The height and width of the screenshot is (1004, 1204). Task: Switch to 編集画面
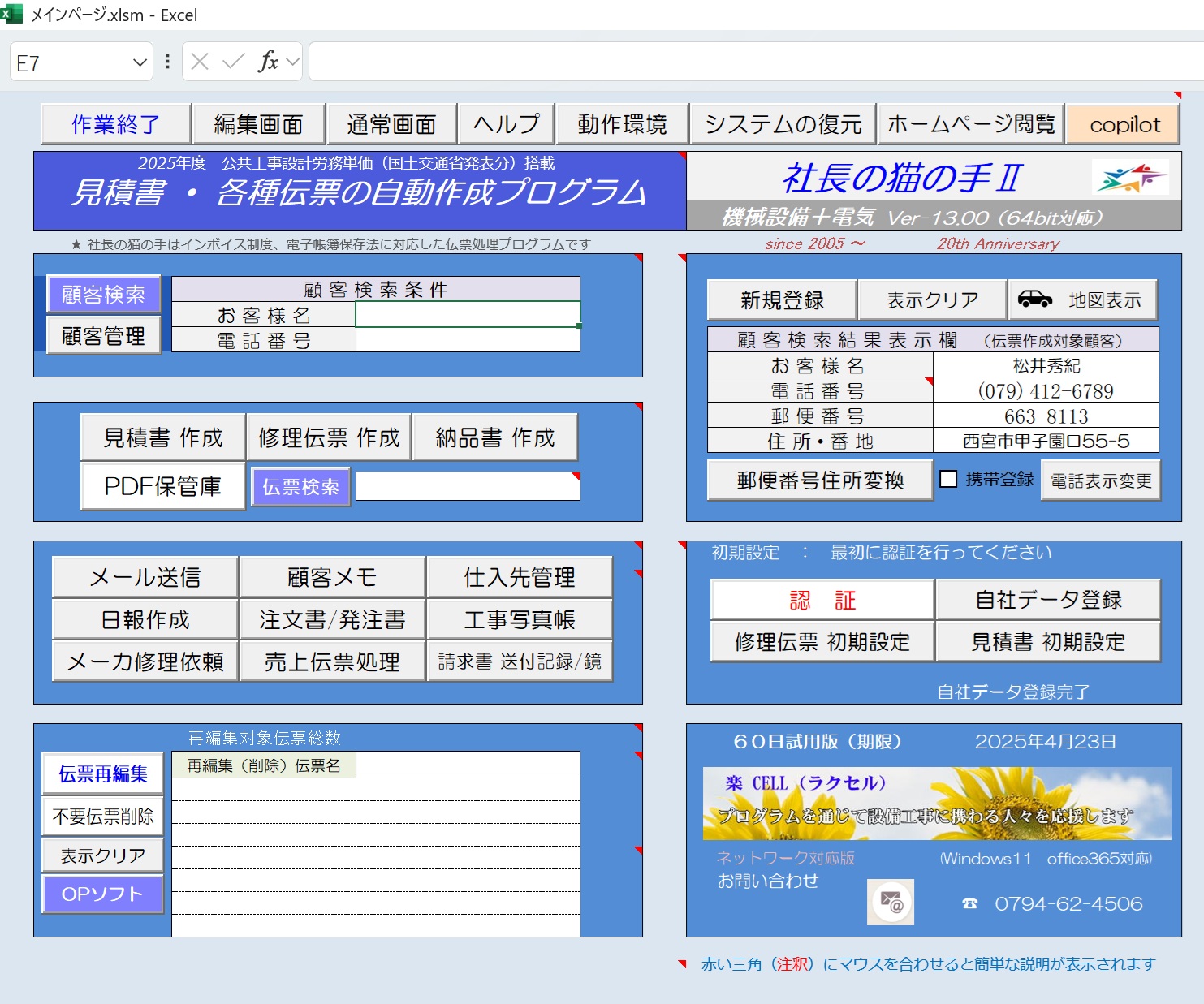click(x=258, y=124)
